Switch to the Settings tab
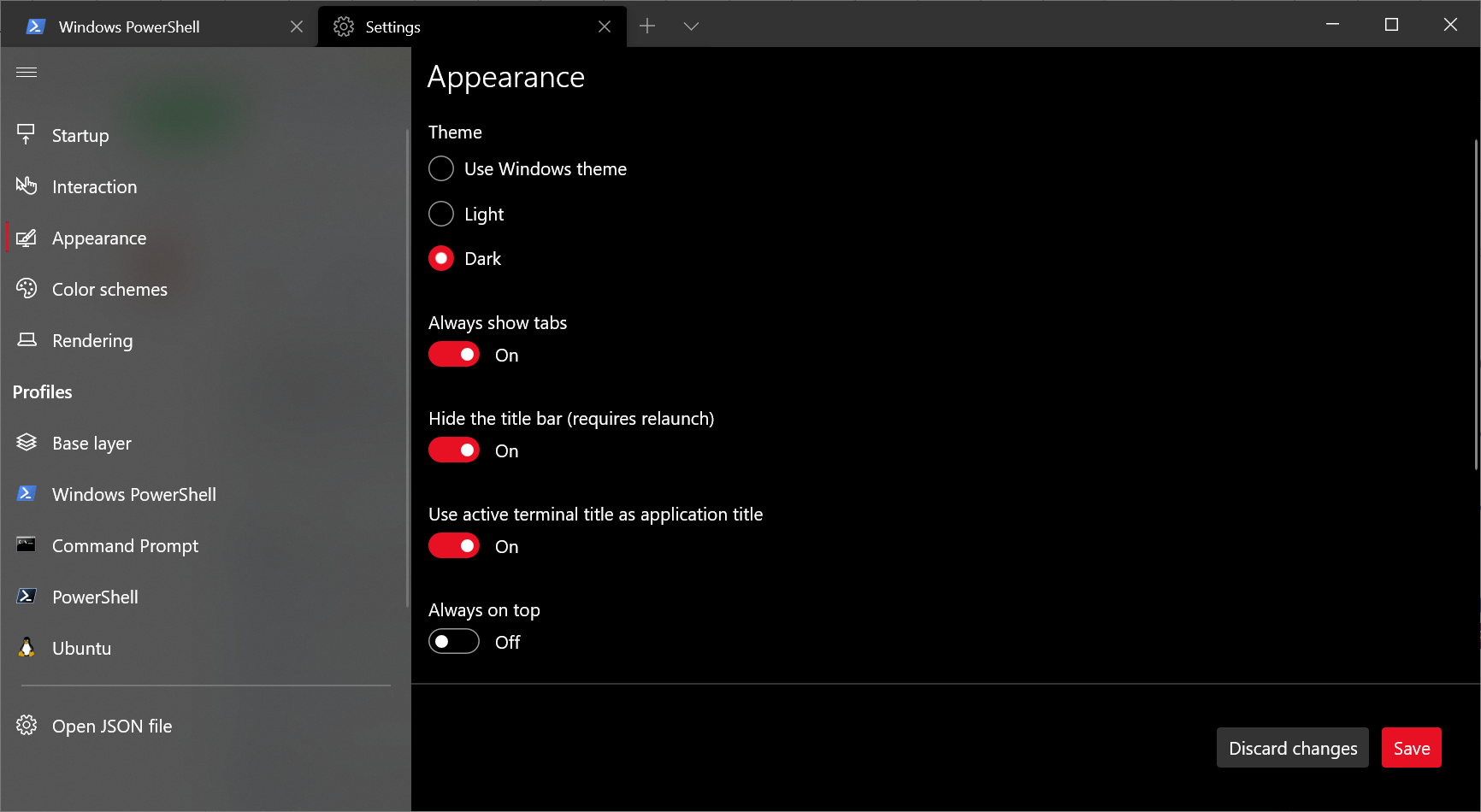This screenshot has height=812, width=1481. click(x=472, y=26)
